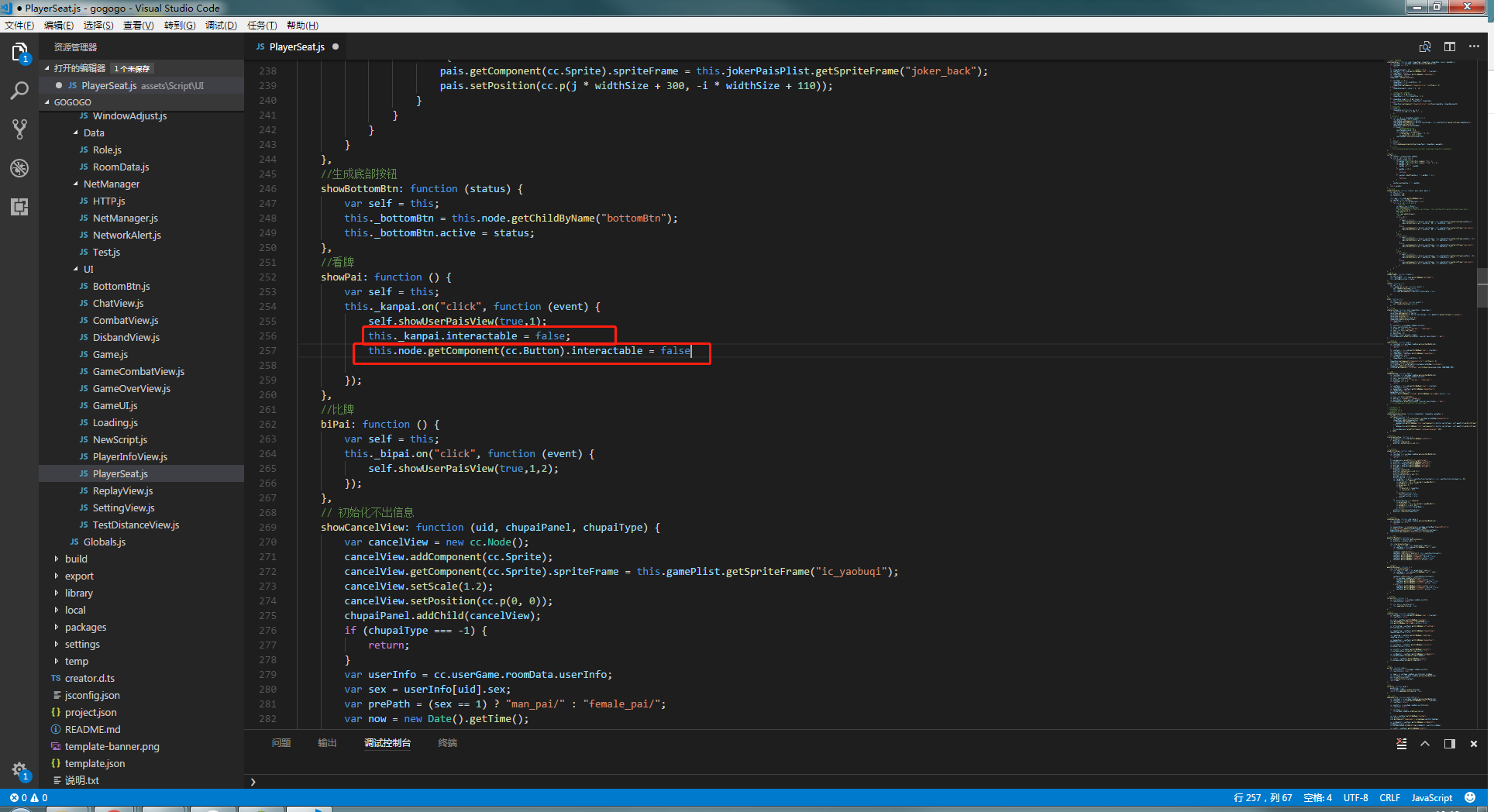
Task: Click the editor vertical scrollbar thumb
Action: point(1482,287)
